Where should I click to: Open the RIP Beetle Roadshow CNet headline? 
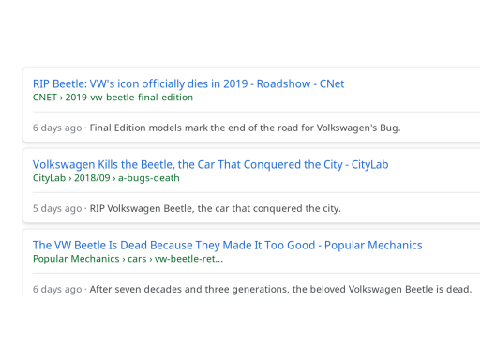click(188, 84)
